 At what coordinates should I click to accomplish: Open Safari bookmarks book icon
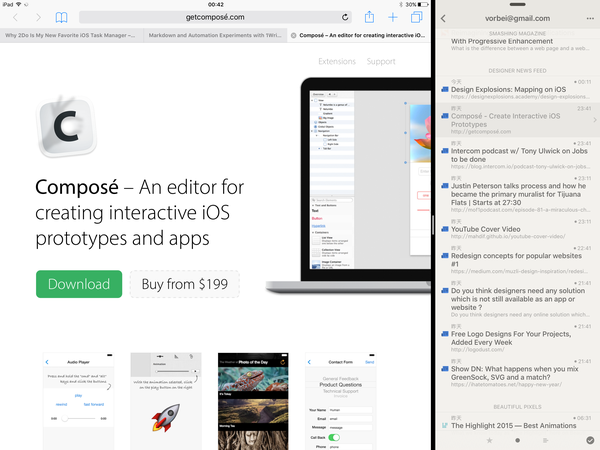[x=61, y=17]
